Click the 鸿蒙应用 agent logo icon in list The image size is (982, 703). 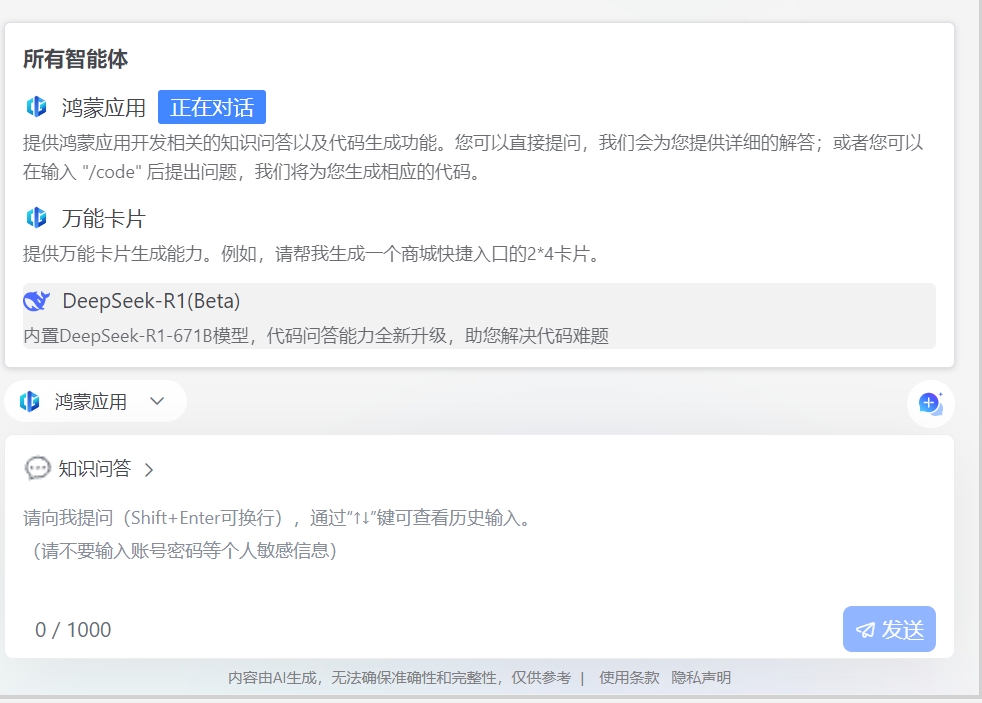pyautogui.click(x=36, y=106)
